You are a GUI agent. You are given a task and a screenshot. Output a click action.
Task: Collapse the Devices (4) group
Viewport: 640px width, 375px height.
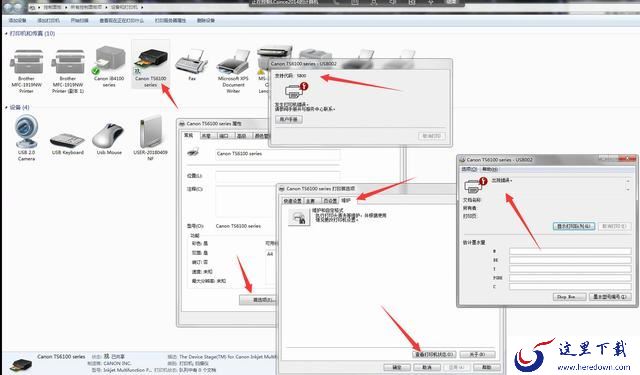click(x=6, y=107)
